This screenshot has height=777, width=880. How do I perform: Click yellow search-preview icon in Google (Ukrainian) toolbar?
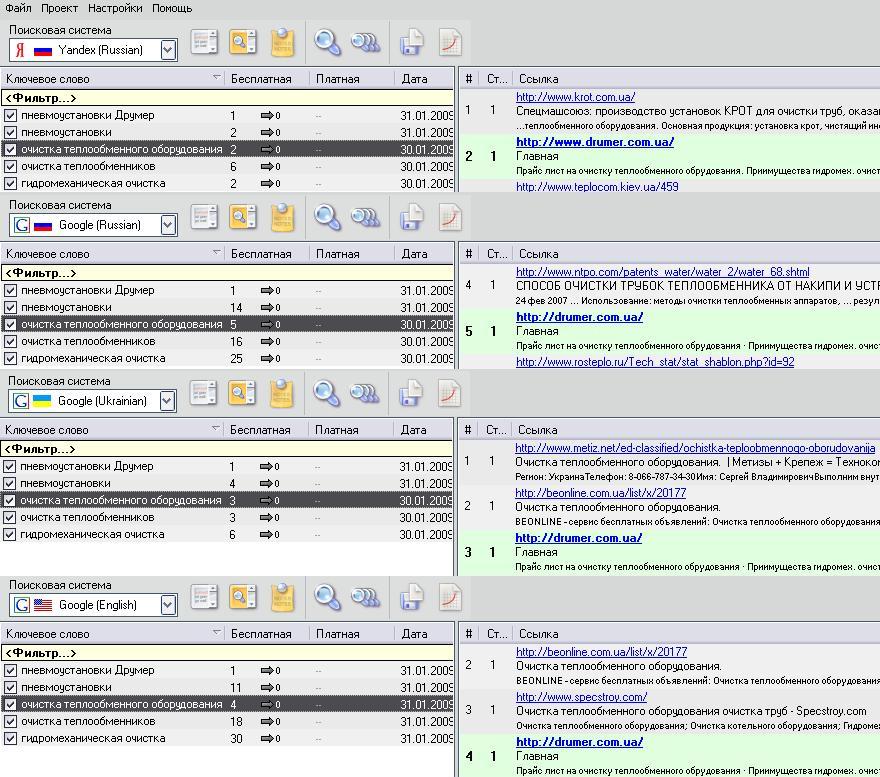(242, 393)
